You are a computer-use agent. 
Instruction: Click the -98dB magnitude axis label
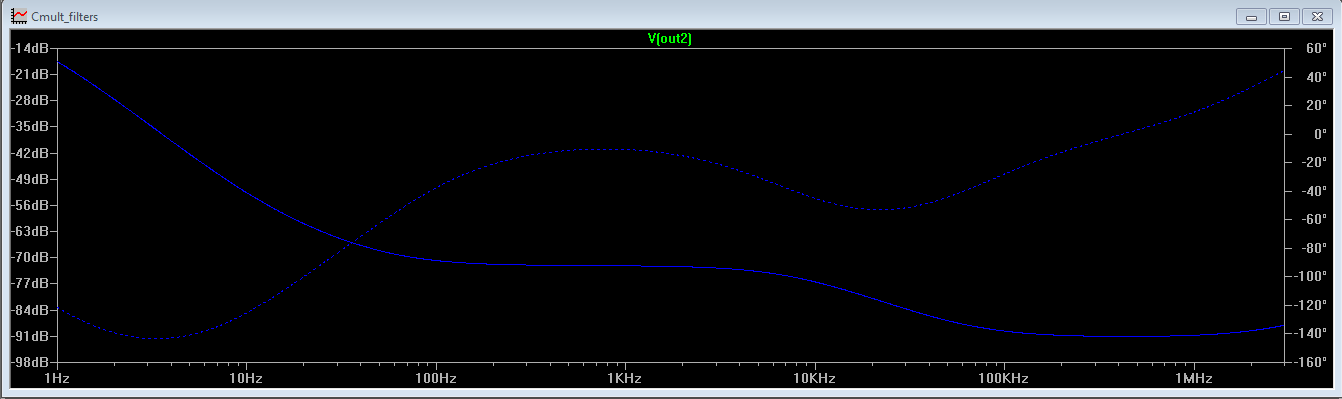click(x=30, y=362)
